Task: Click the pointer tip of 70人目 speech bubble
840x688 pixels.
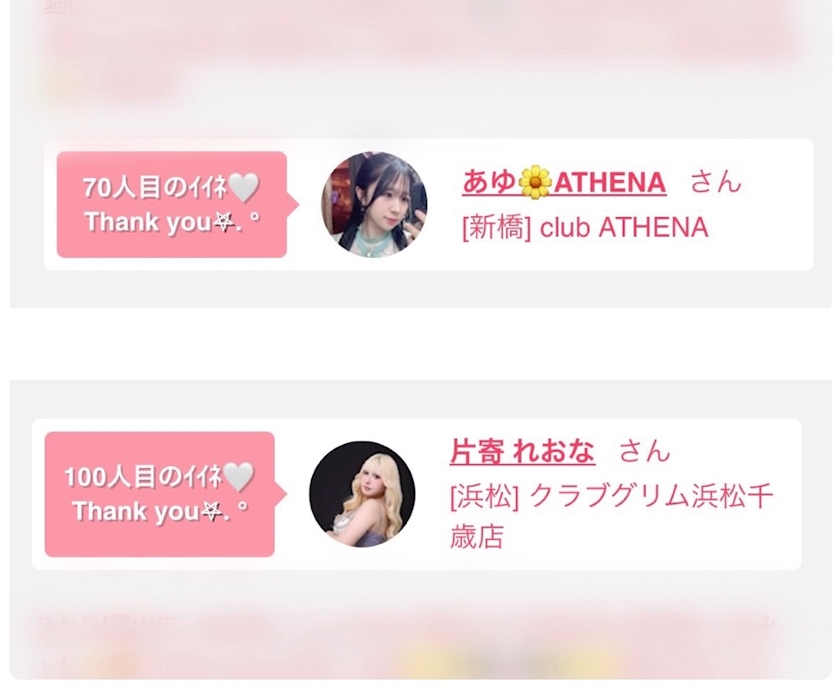Action: pyautogui.click(x=295, y=205)
